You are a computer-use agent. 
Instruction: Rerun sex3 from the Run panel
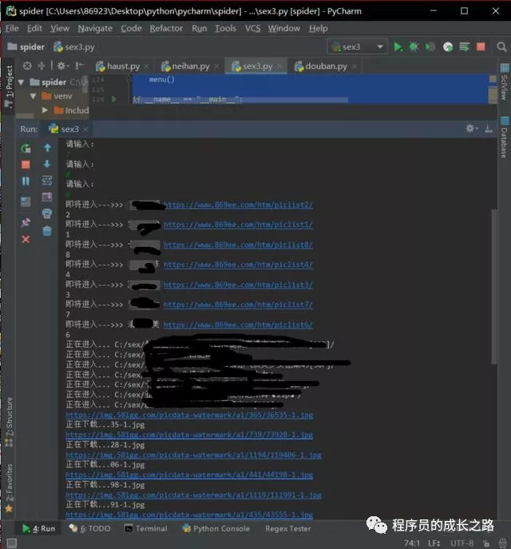click(26, 148)
